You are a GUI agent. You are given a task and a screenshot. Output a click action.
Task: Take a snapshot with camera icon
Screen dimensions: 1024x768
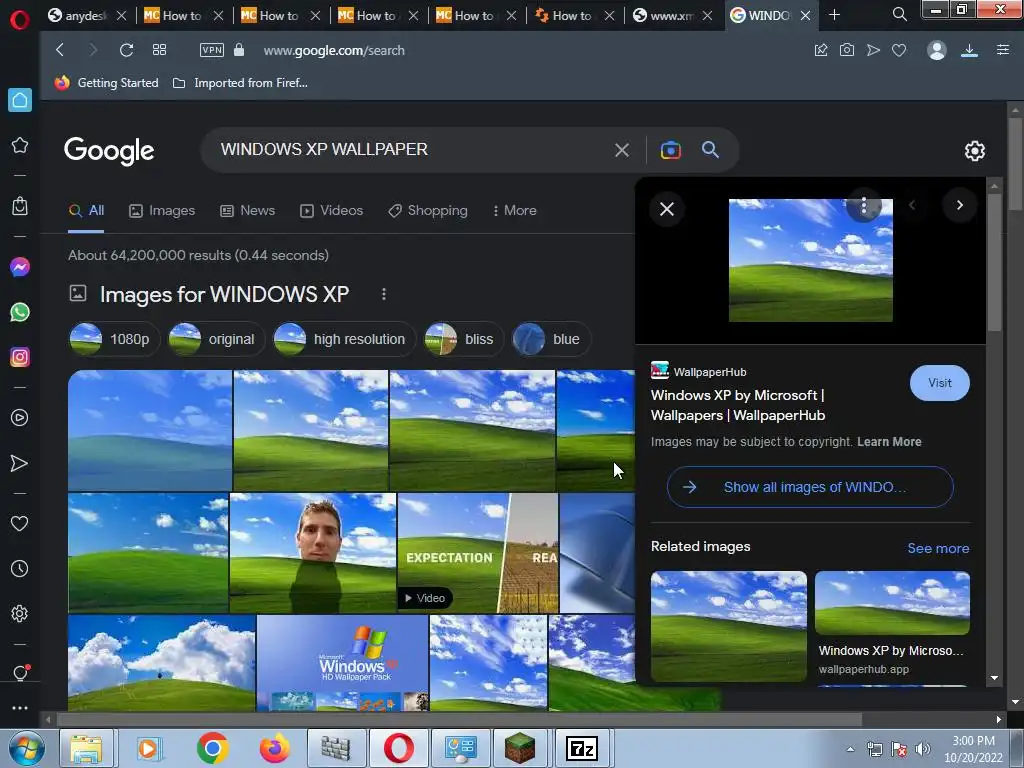point(847,50)
